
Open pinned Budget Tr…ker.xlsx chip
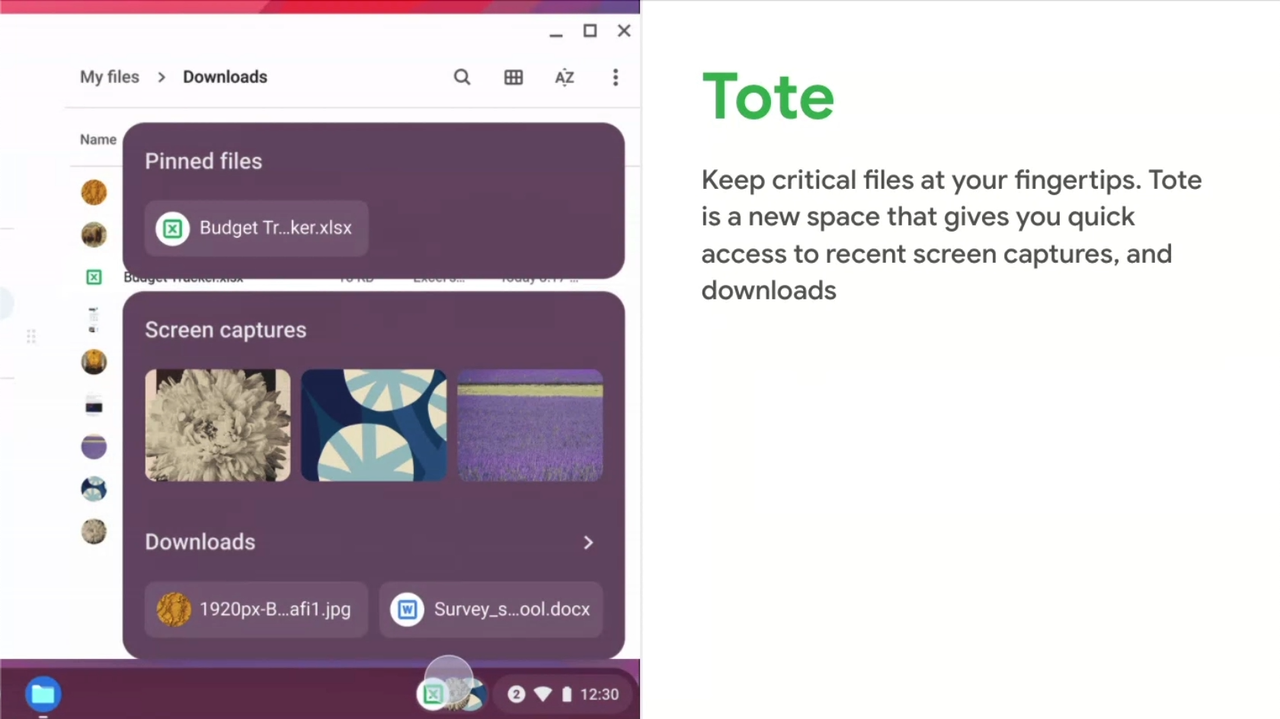pyautogui.click(x=256, y=228)
